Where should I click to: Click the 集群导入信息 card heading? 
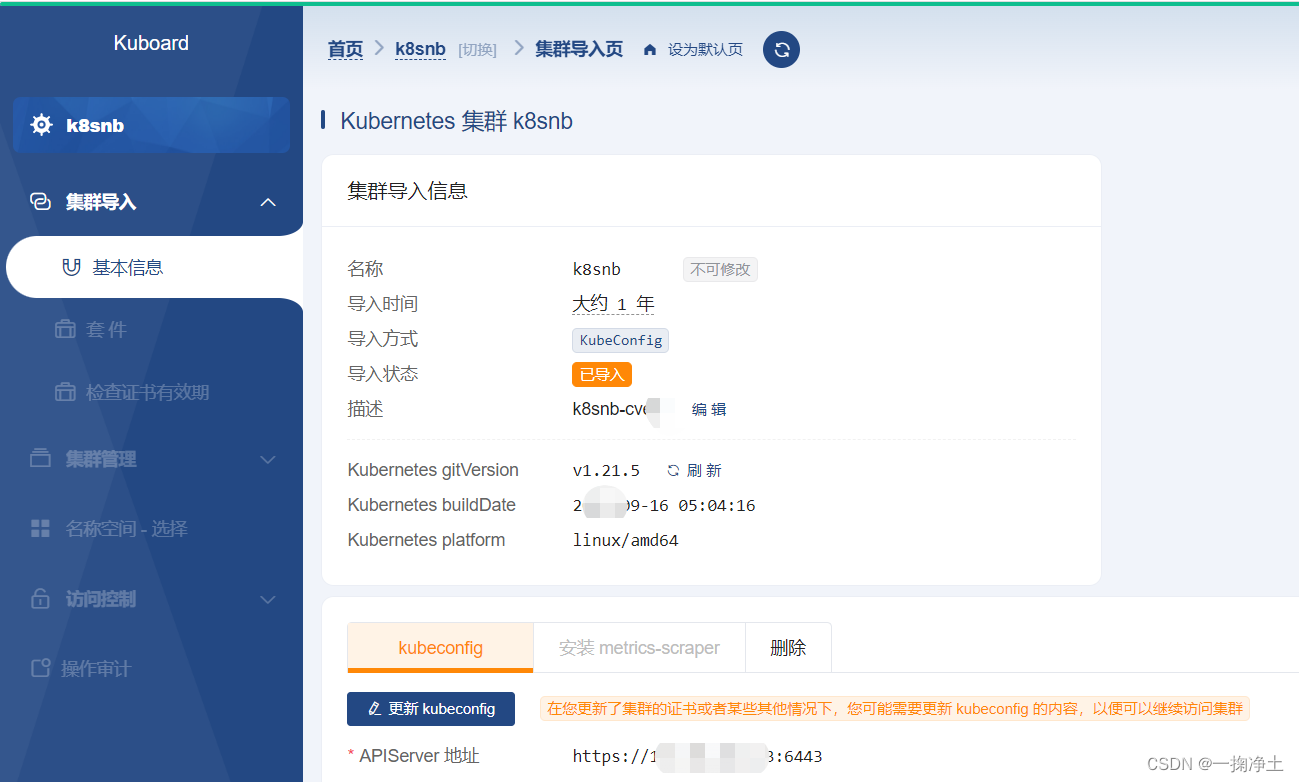pyautogui.click(x=407, y=191)
